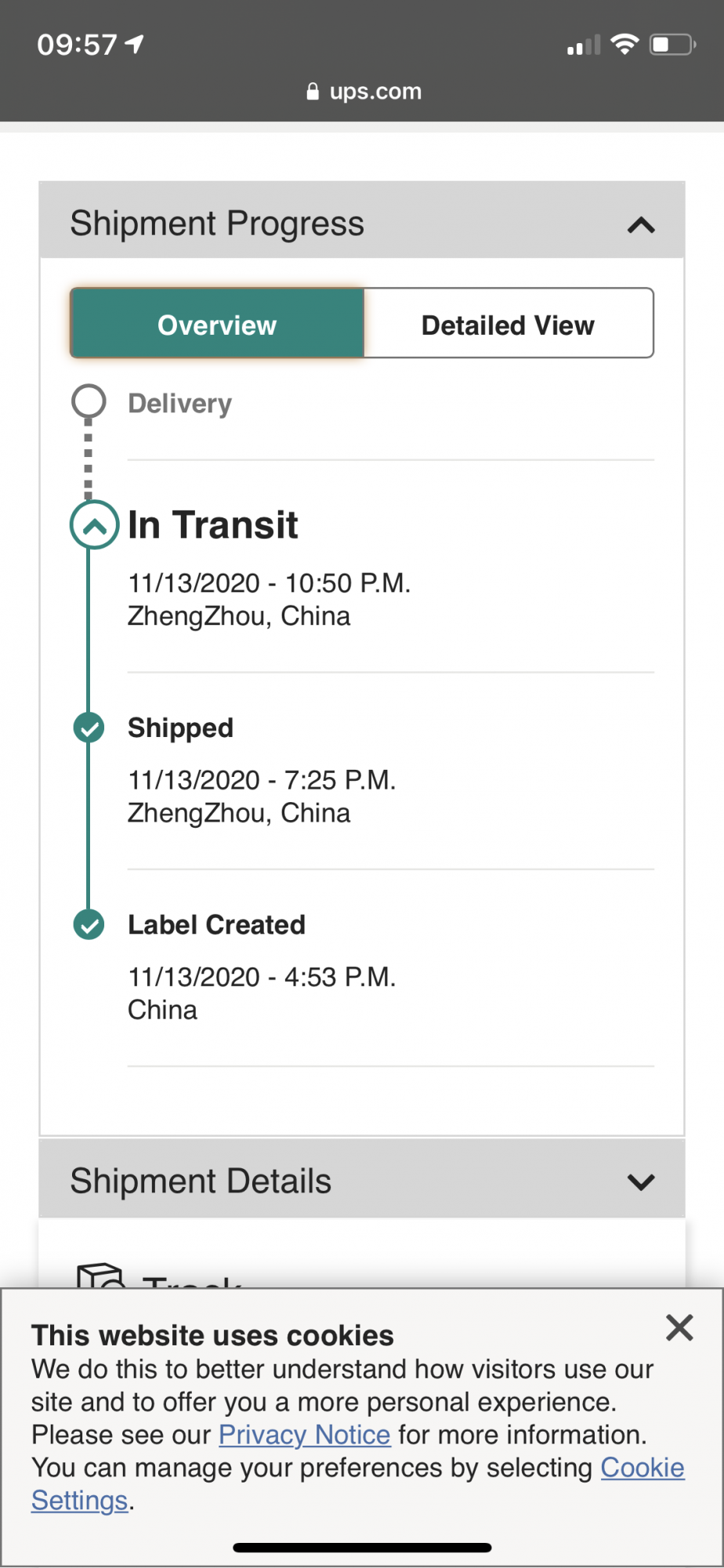Switch to the Overview tab

(217, 325)
